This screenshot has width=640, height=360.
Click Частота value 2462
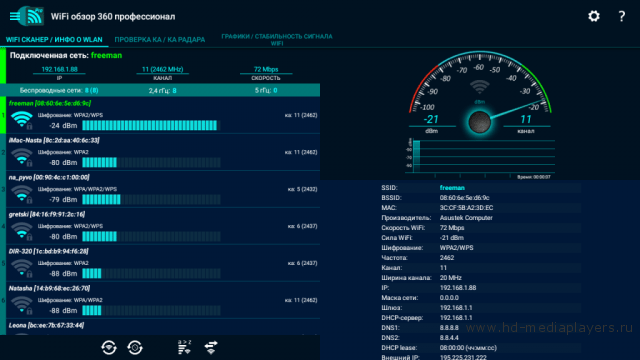pyautogui.click(x=447, y=258)
